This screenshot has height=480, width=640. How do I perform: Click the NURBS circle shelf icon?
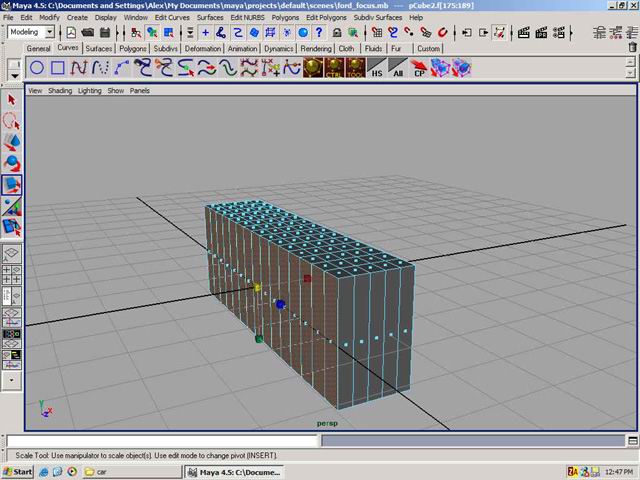[x=36, y=68]
